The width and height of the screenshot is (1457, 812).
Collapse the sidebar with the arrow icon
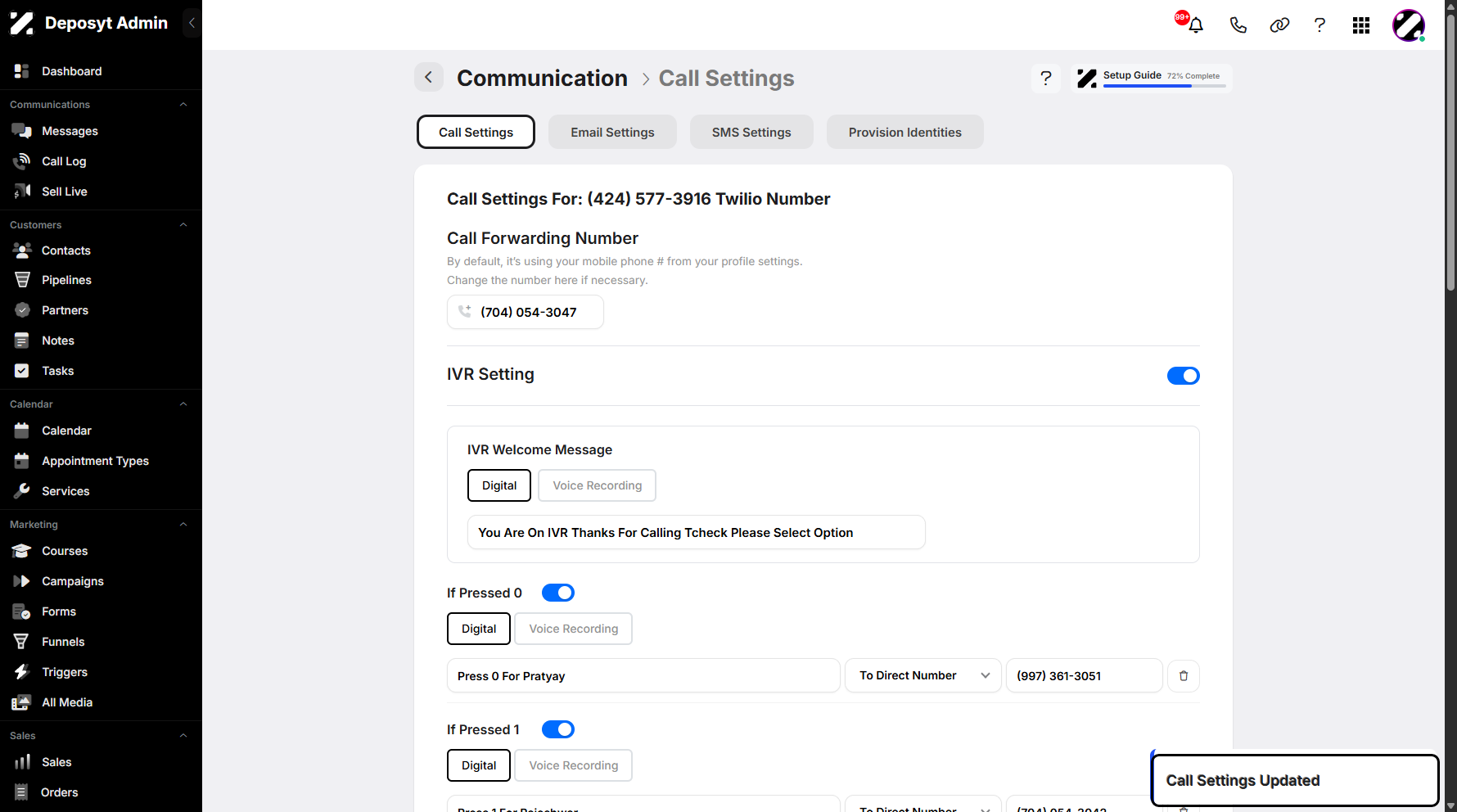[x=192, y=23]
